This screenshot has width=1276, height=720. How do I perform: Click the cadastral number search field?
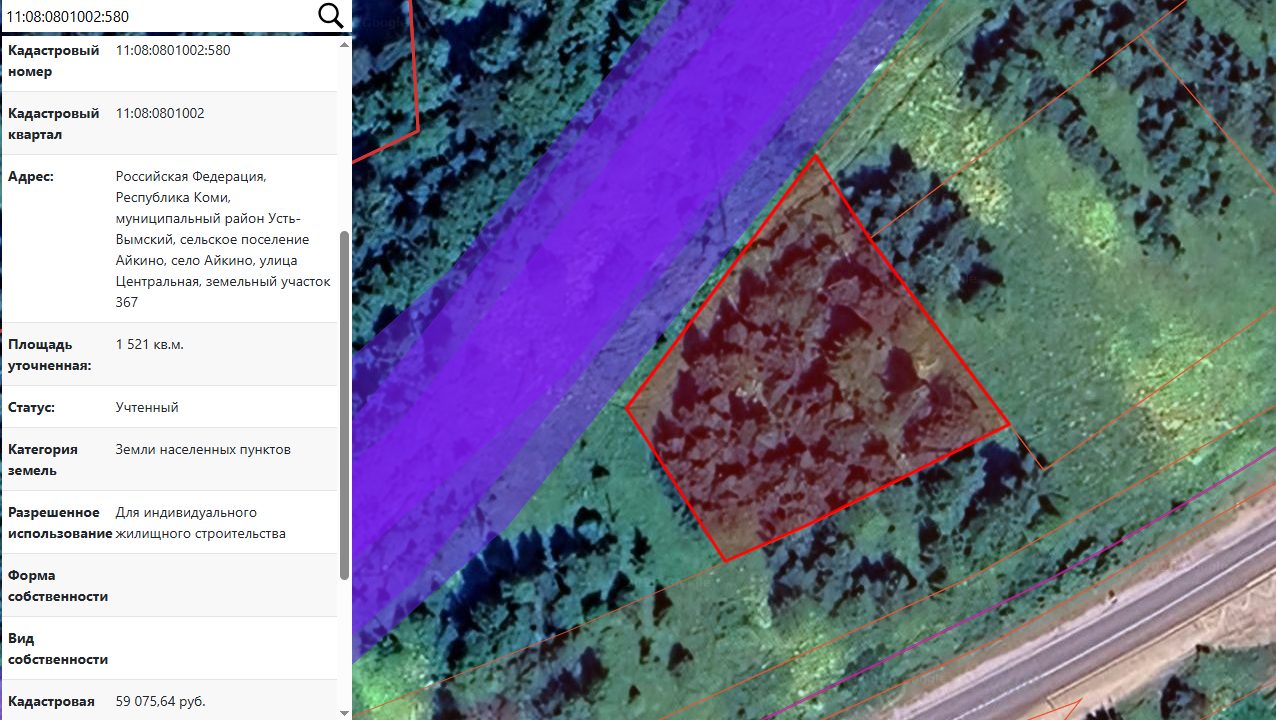pyautogui.click(x=158, y=16)
